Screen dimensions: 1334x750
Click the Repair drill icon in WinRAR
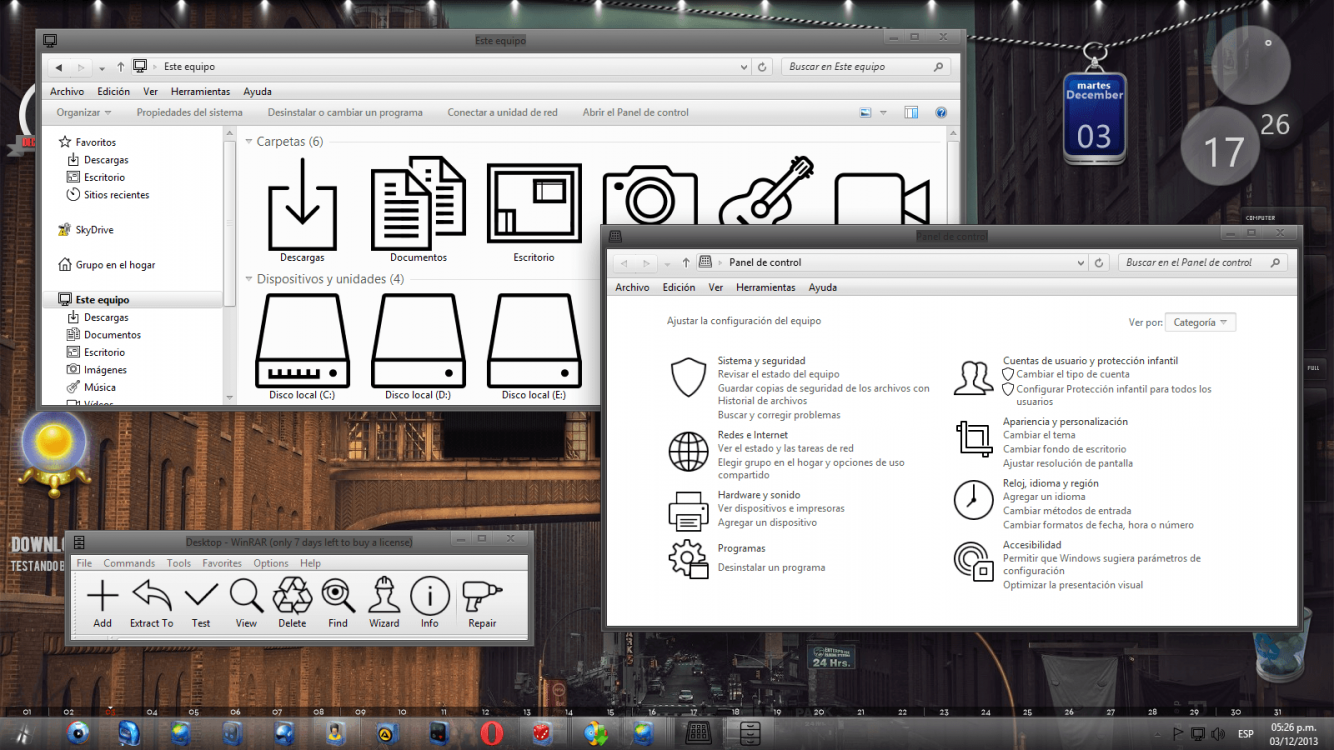coord(482,598)
